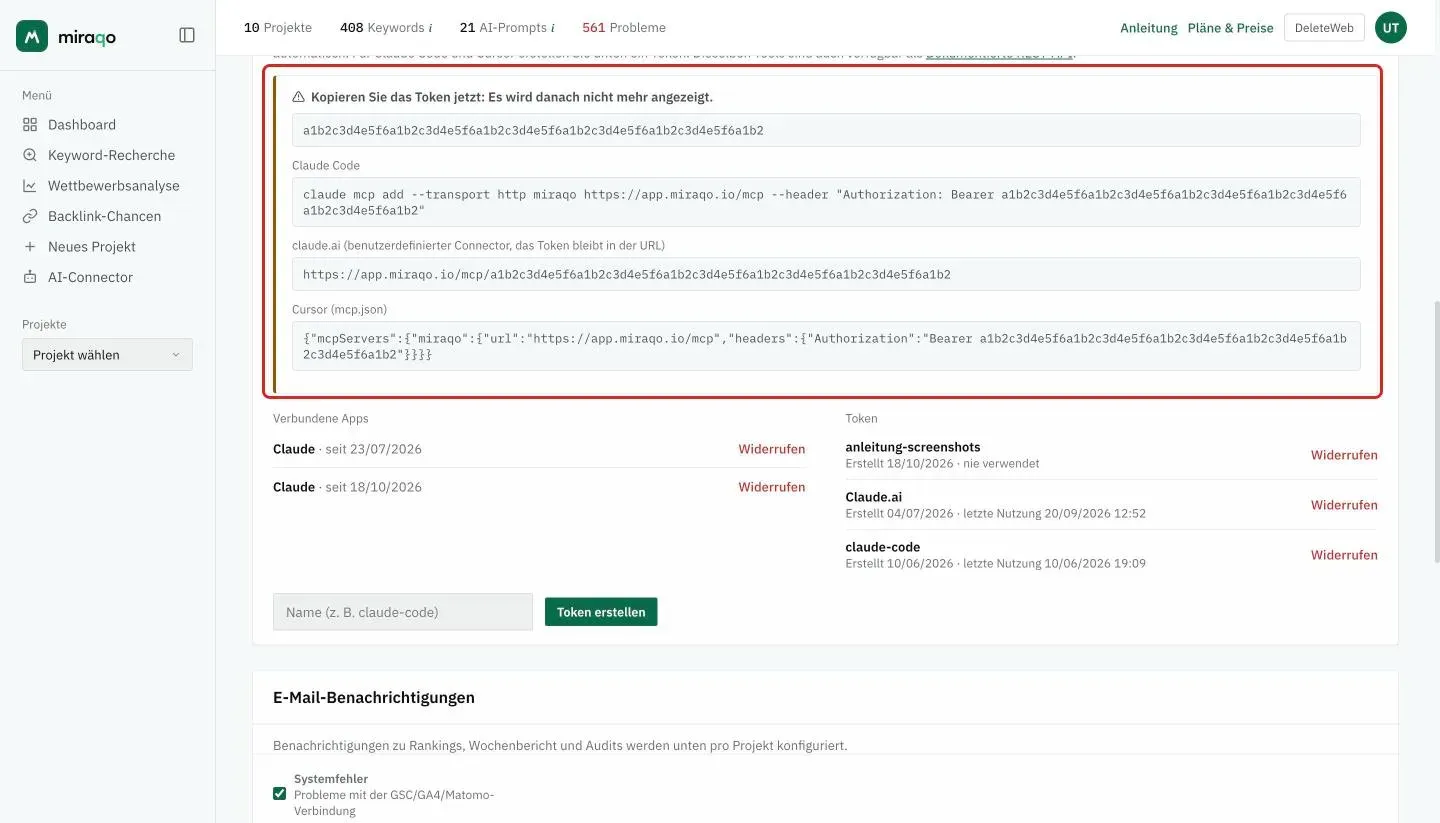Click the info icon next to Keywords
Screen dimensions: 1440x823
click(430, 28)
